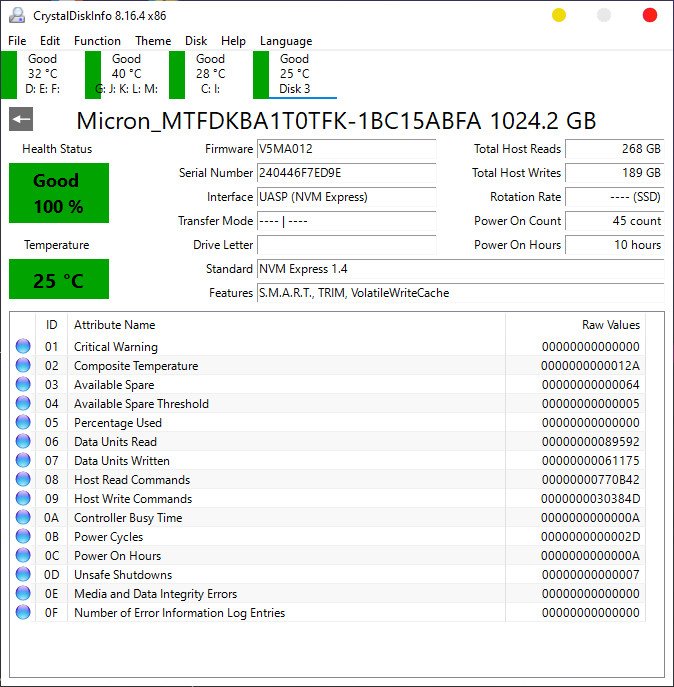Image resolution: width=674 pixels, height=687 pixels.
Task: Click the ID column header
Action: pyautogui.click(x=51, y=325)
